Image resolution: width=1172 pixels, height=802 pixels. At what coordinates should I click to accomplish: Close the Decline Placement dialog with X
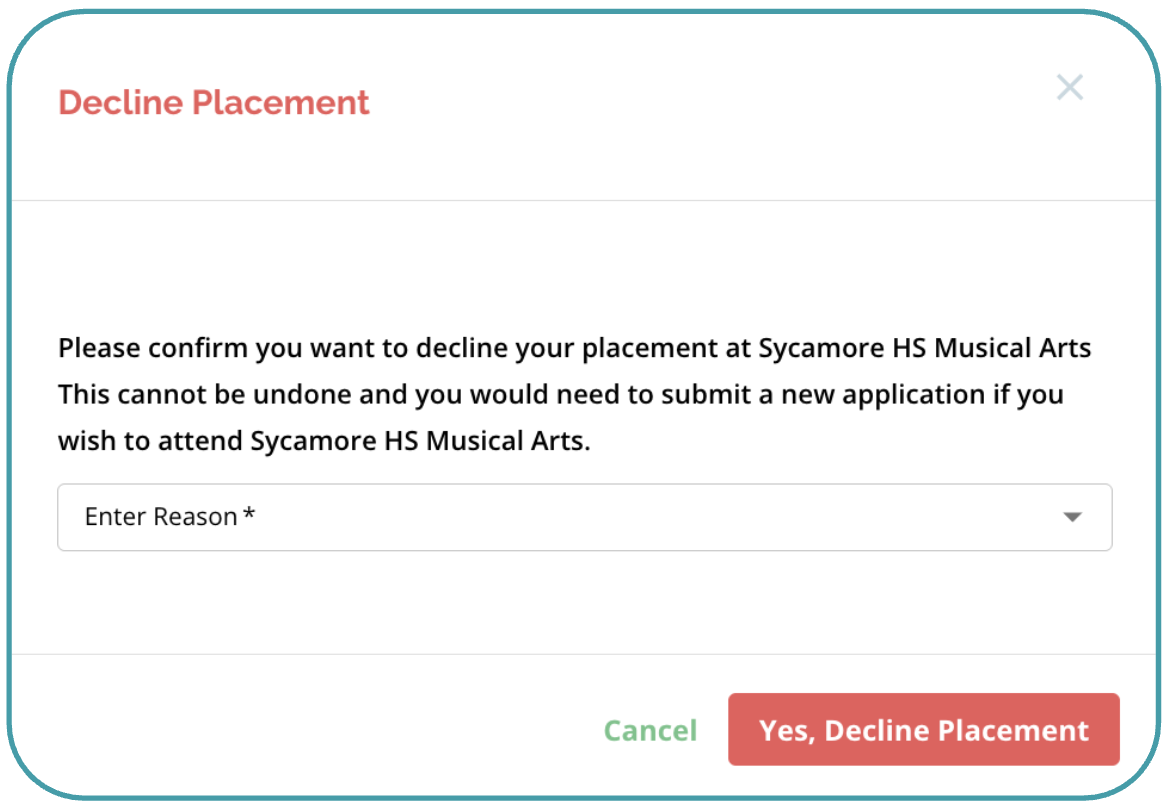coord(1070,88)
